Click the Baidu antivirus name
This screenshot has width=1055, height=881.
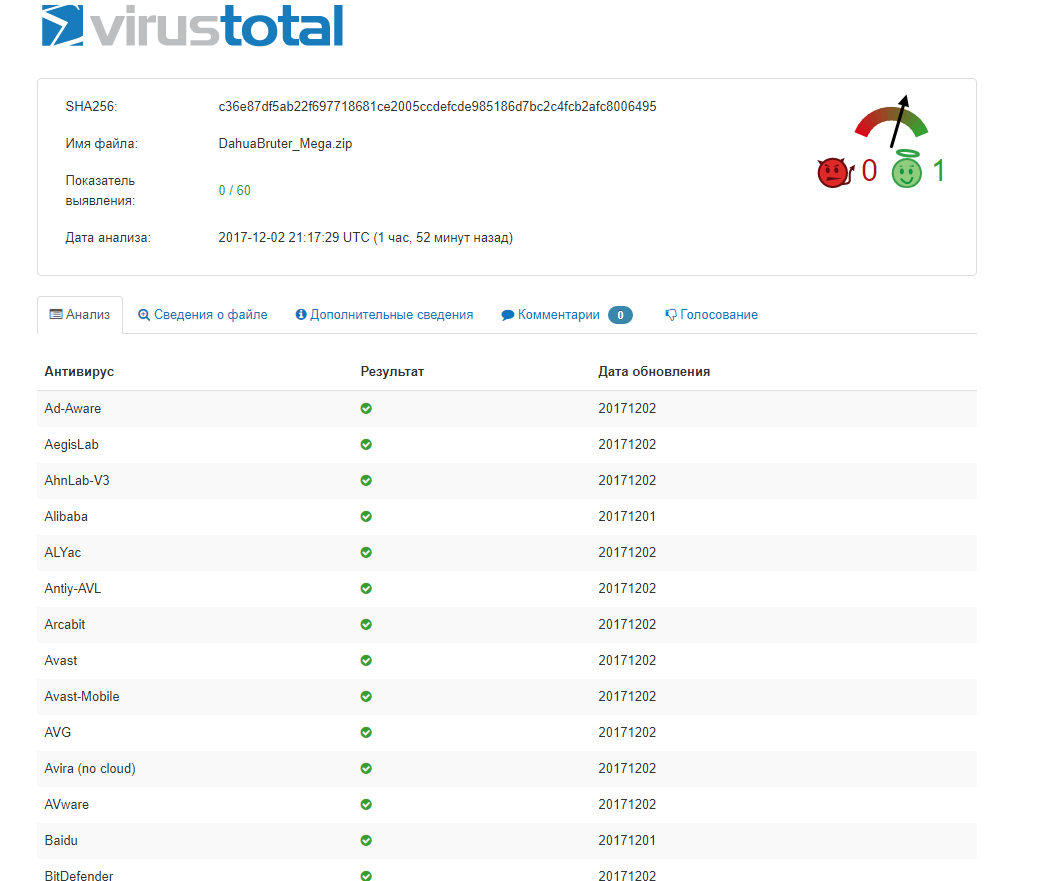click(61, 841)
